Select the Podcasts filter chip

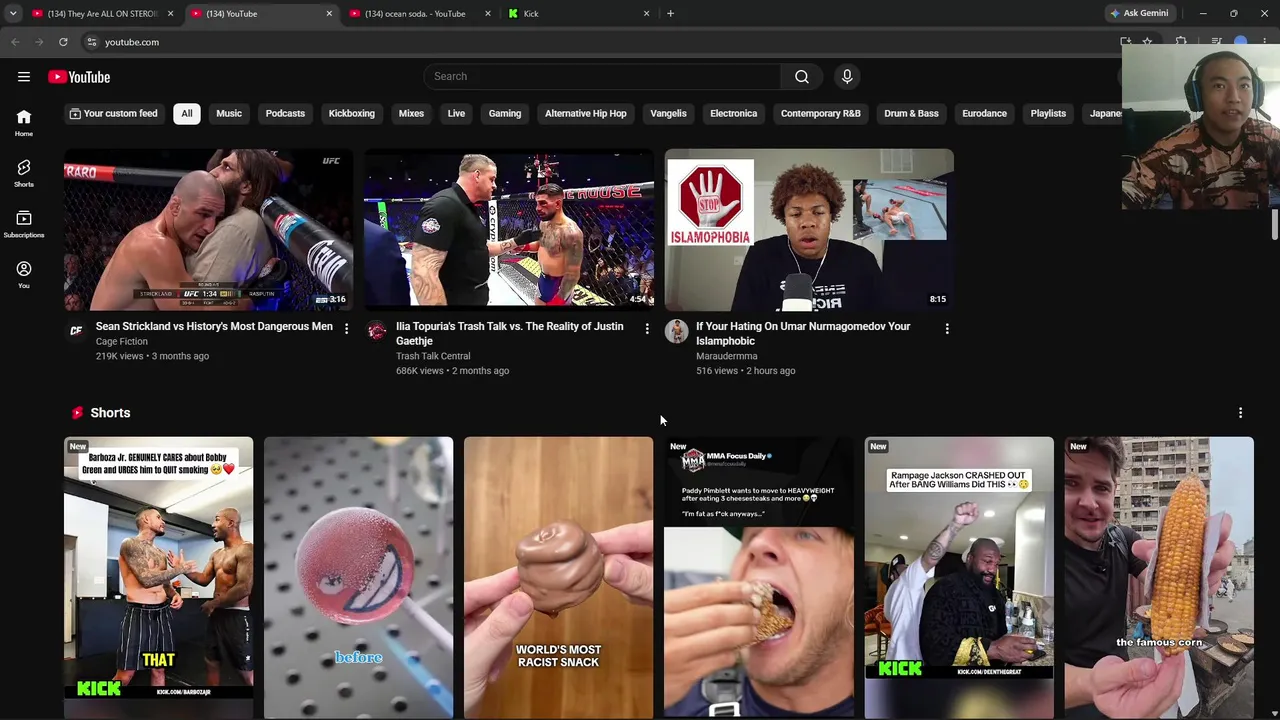[x=285, y=114]
